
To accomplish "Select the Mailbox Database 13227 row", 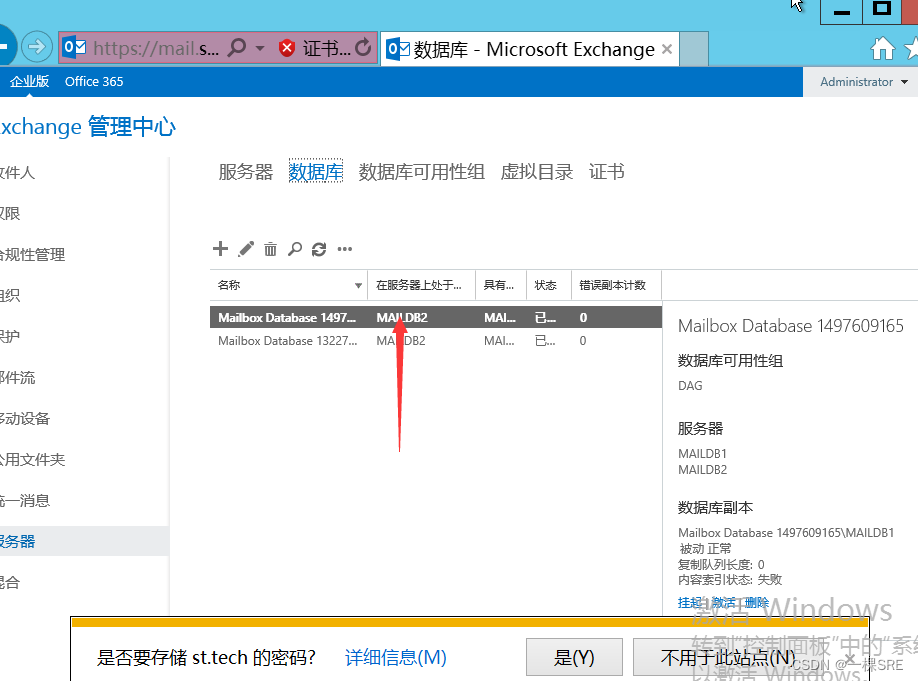I will (290, 340).
